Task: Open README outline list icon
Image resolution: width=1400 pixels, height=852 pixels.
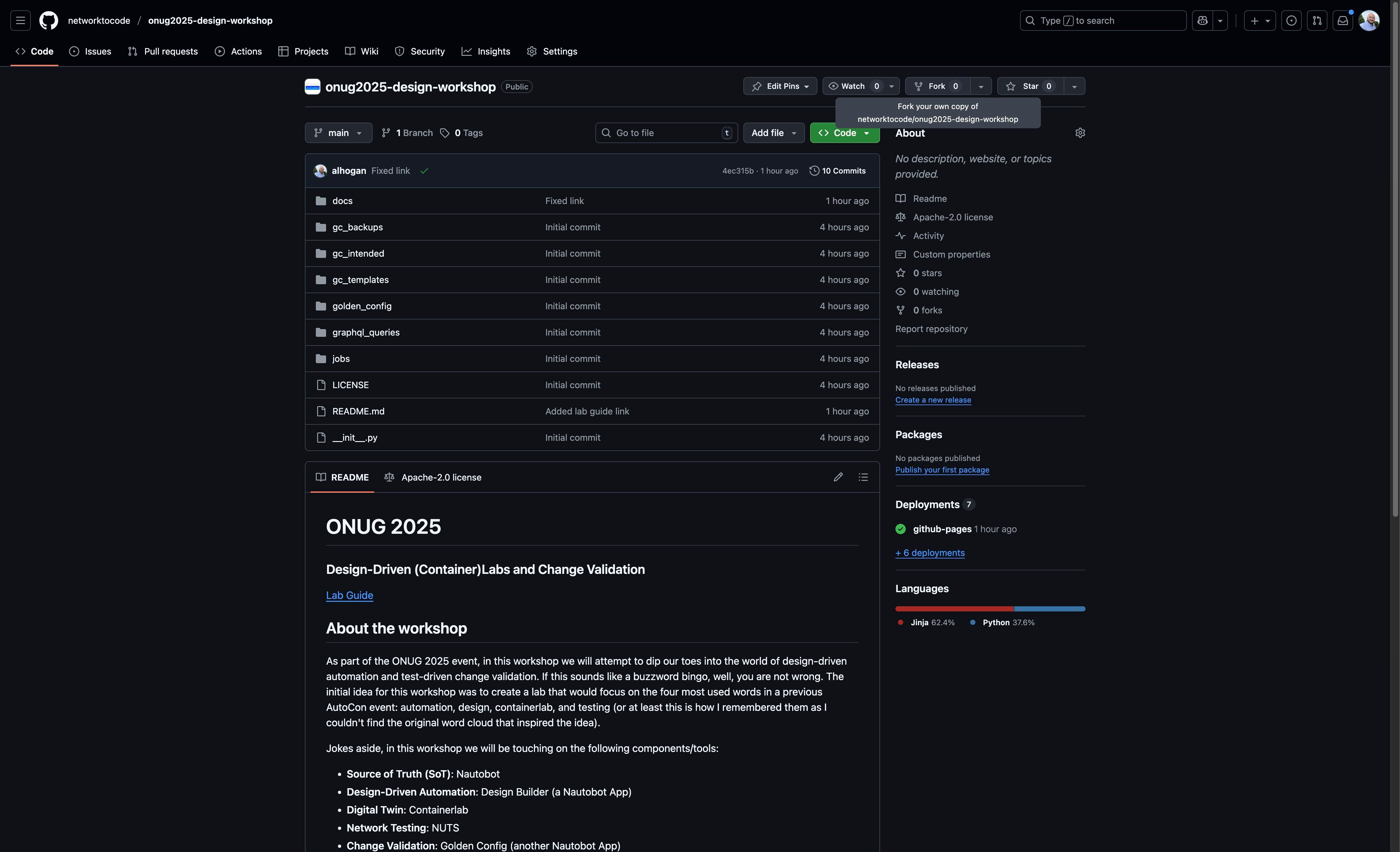Action: point(863,477)
